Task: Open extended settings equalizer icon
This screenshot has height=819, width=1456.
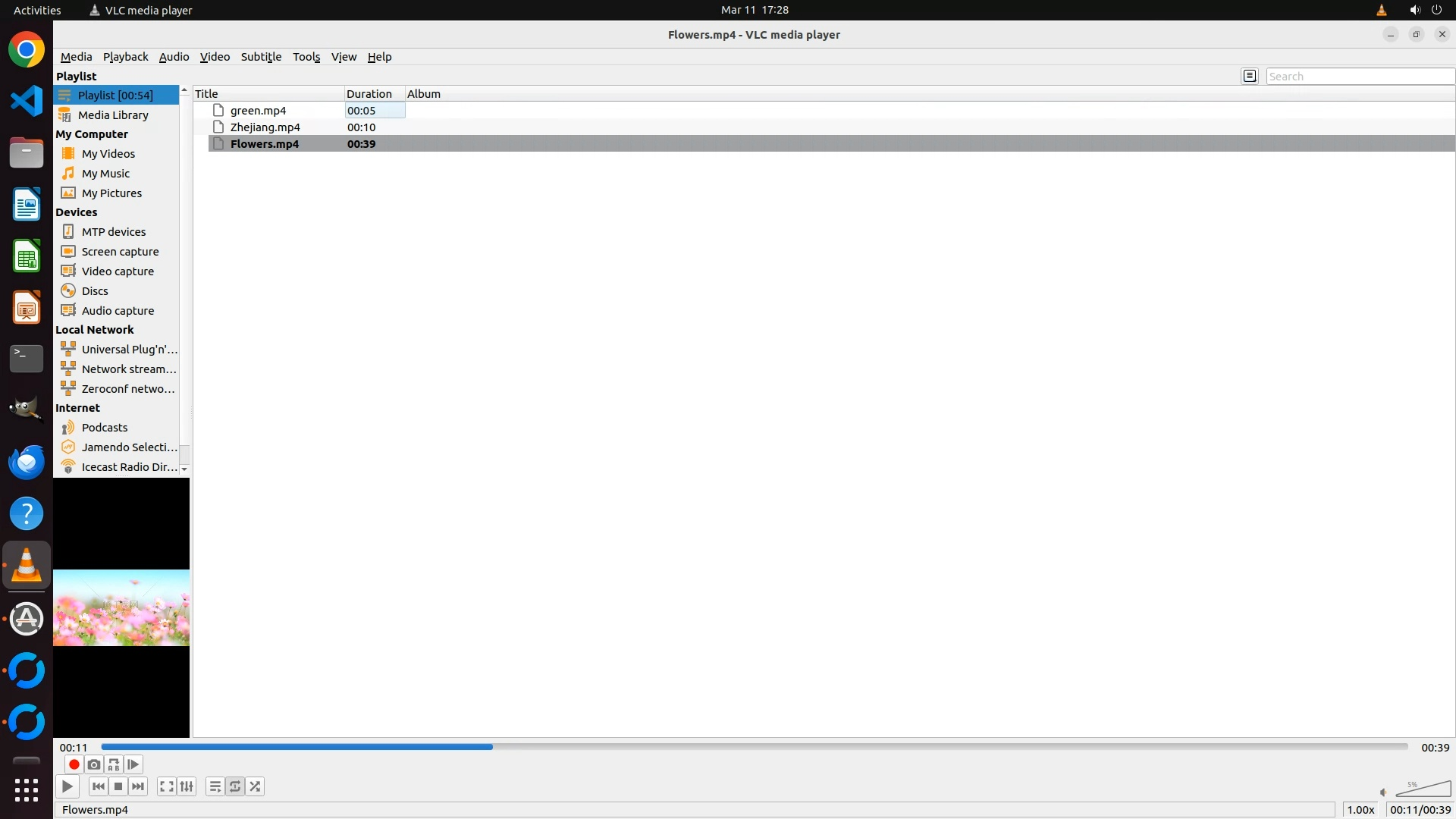Action: coord(187,786)
